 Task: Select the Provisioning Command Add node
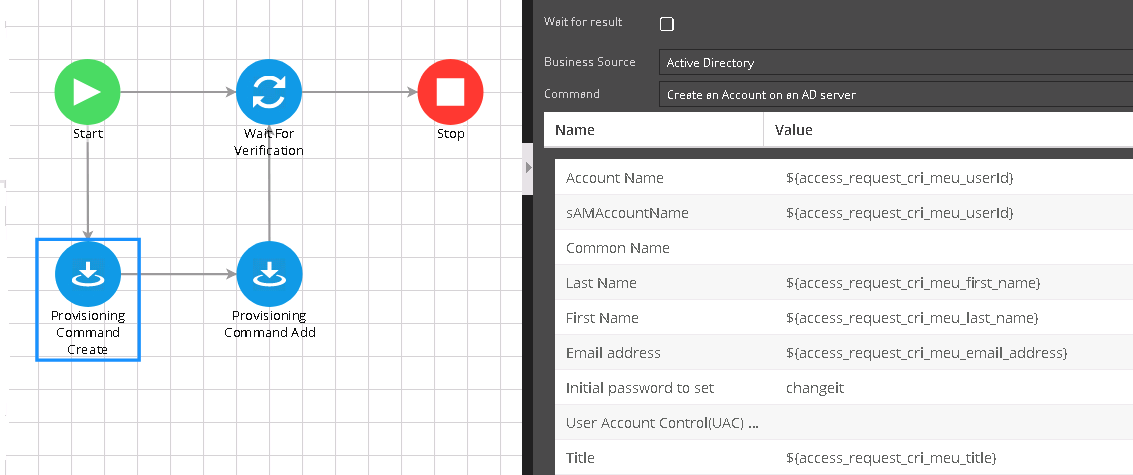pos(269,274)
